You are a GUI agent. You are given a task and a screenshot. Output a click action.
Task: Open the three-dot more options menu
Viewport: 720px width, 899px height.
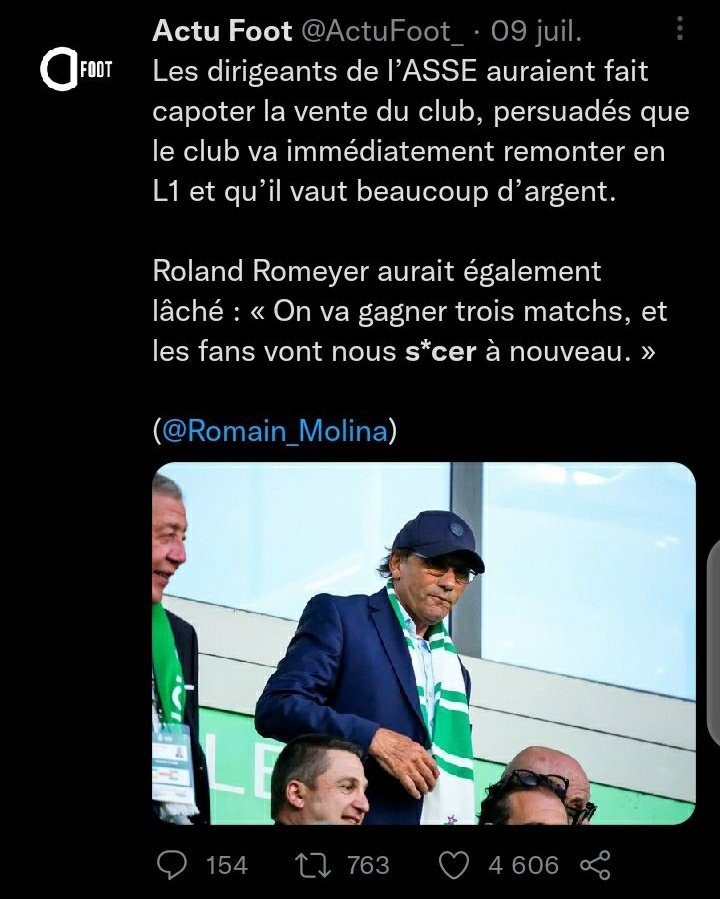click(x=680, y=28)
